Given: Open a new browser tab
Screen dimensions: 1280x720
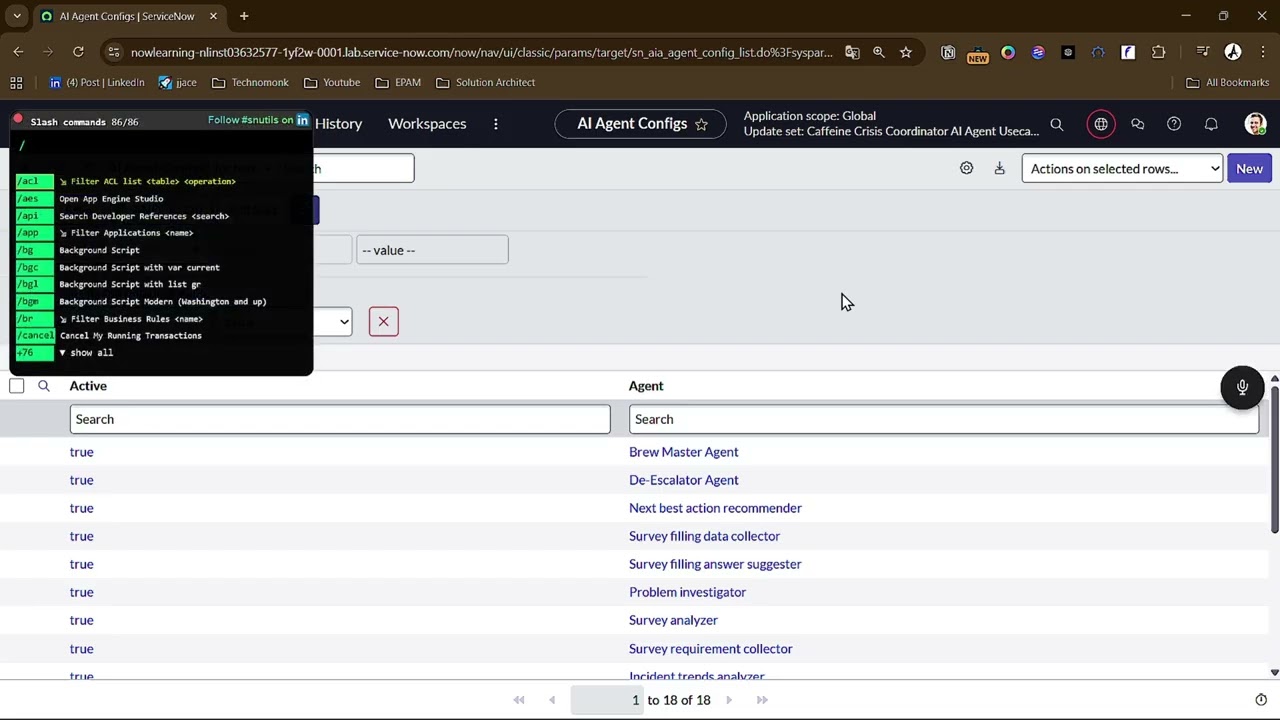Looking at the screenshot, I should click(244, 16).
